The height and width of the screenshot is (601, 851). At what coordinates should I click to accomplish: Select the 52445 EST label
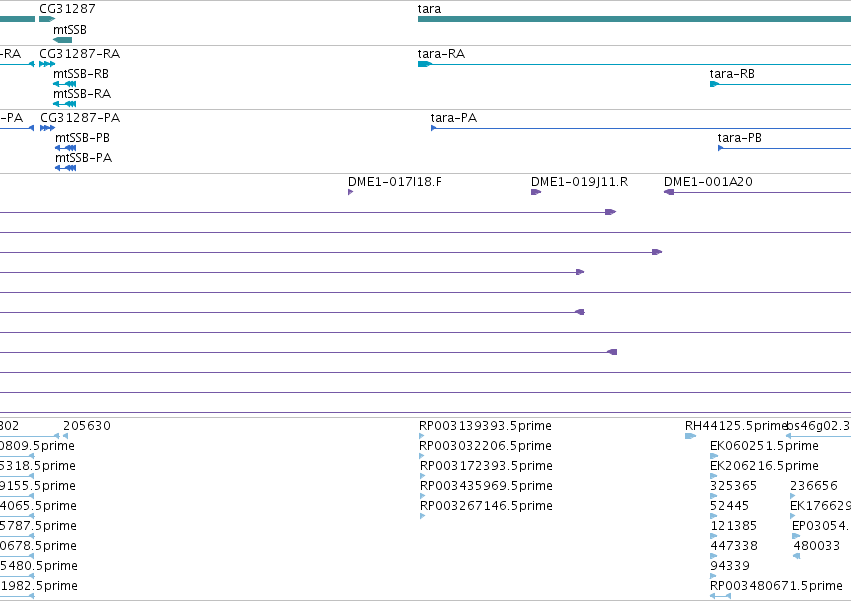pos(729,506)
